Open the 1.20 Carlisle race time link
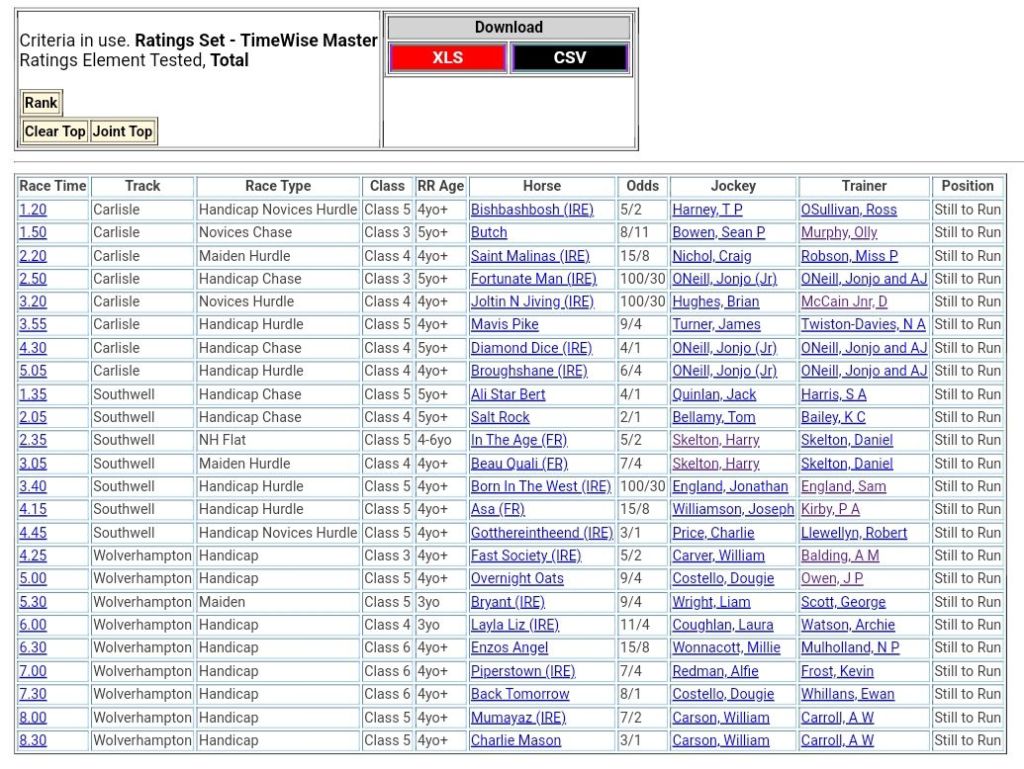Viewport: 1024px width, 769px height. tap(33, 210)
